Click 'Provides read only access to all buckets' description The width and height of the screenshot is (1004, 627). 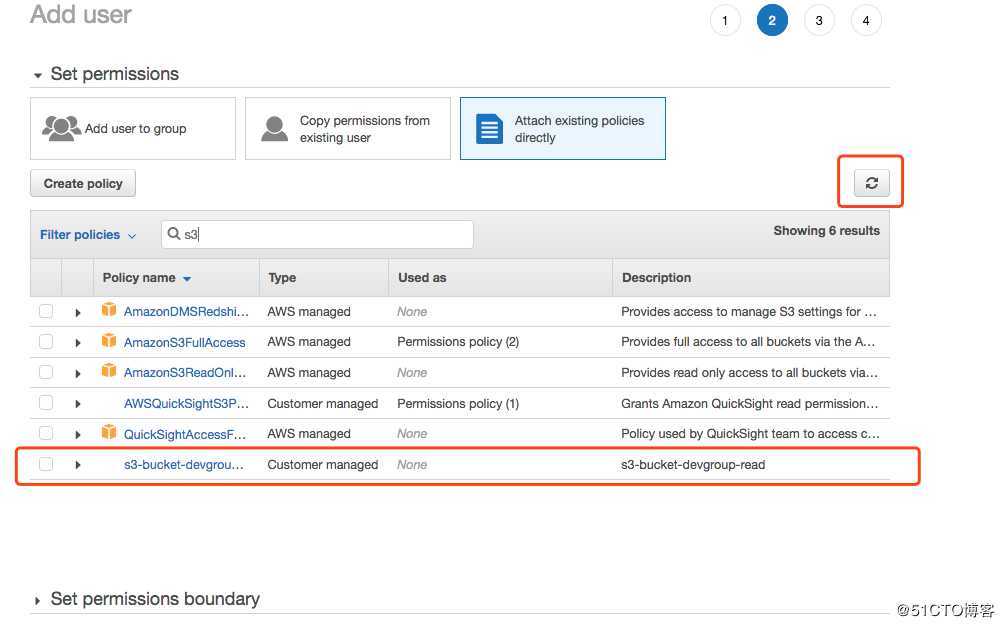coord(749,372)
